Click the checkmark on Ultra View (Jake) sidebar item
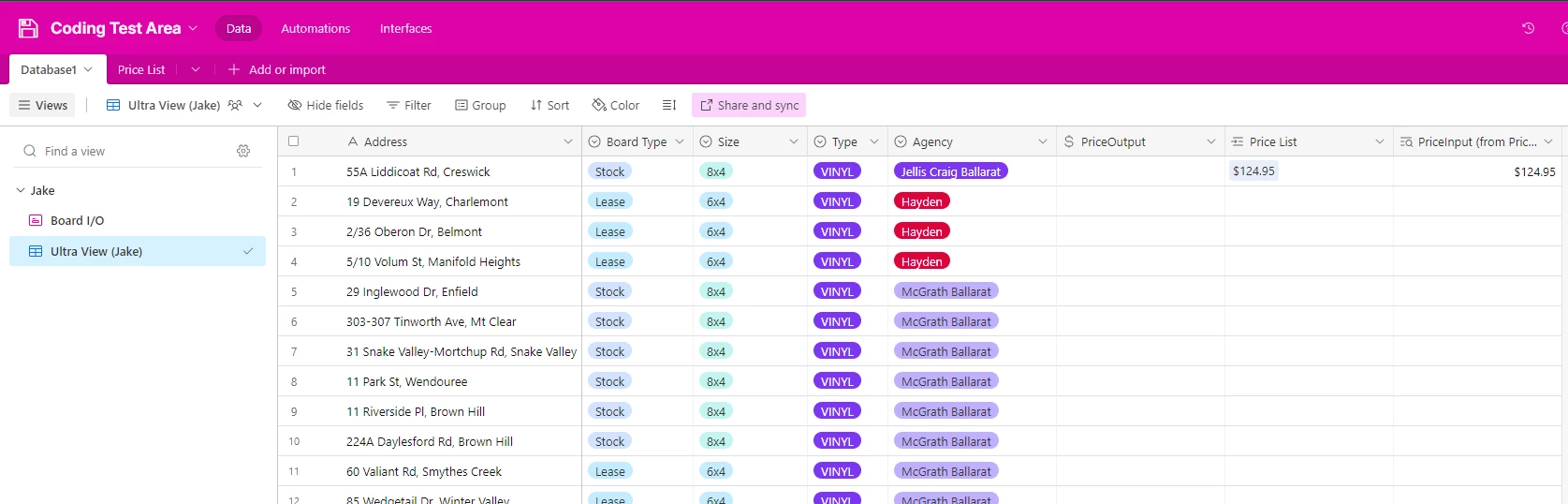The height and width of the screenshot is (504, 1568). [x=248, y=251]
